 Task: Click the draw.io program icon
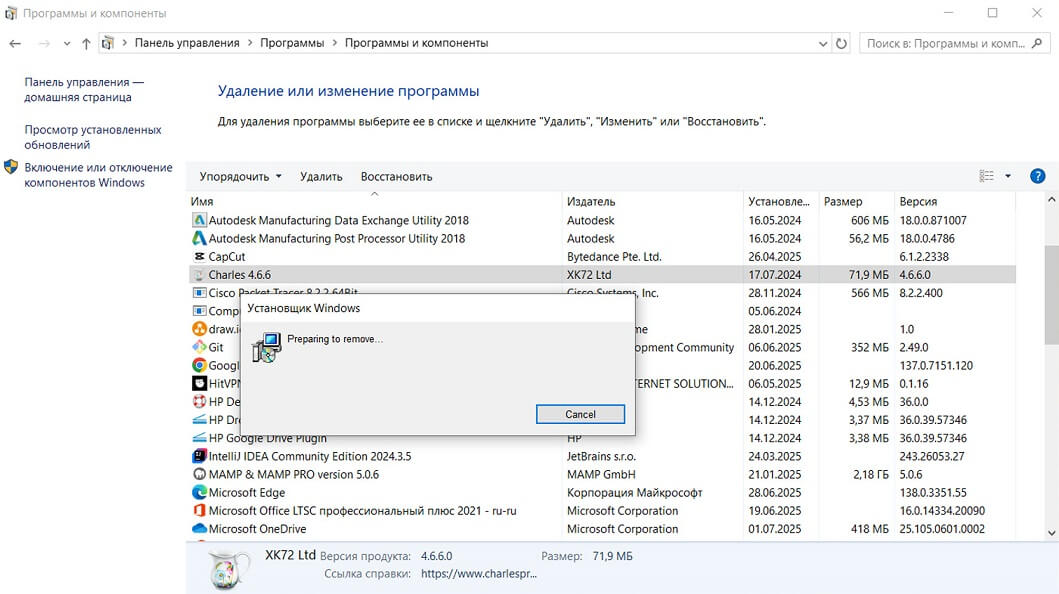[x=199, y=329]
